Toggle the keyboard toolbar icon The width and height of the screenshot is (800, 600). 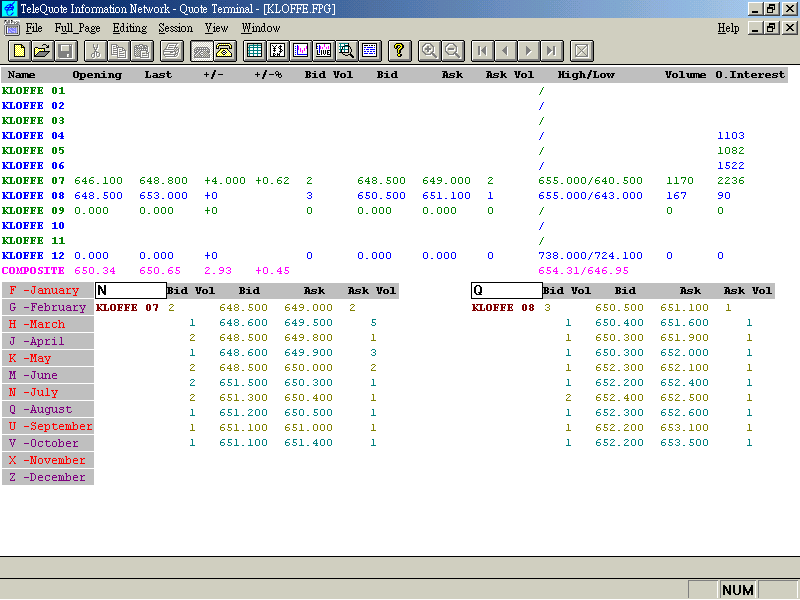point(201,51)
